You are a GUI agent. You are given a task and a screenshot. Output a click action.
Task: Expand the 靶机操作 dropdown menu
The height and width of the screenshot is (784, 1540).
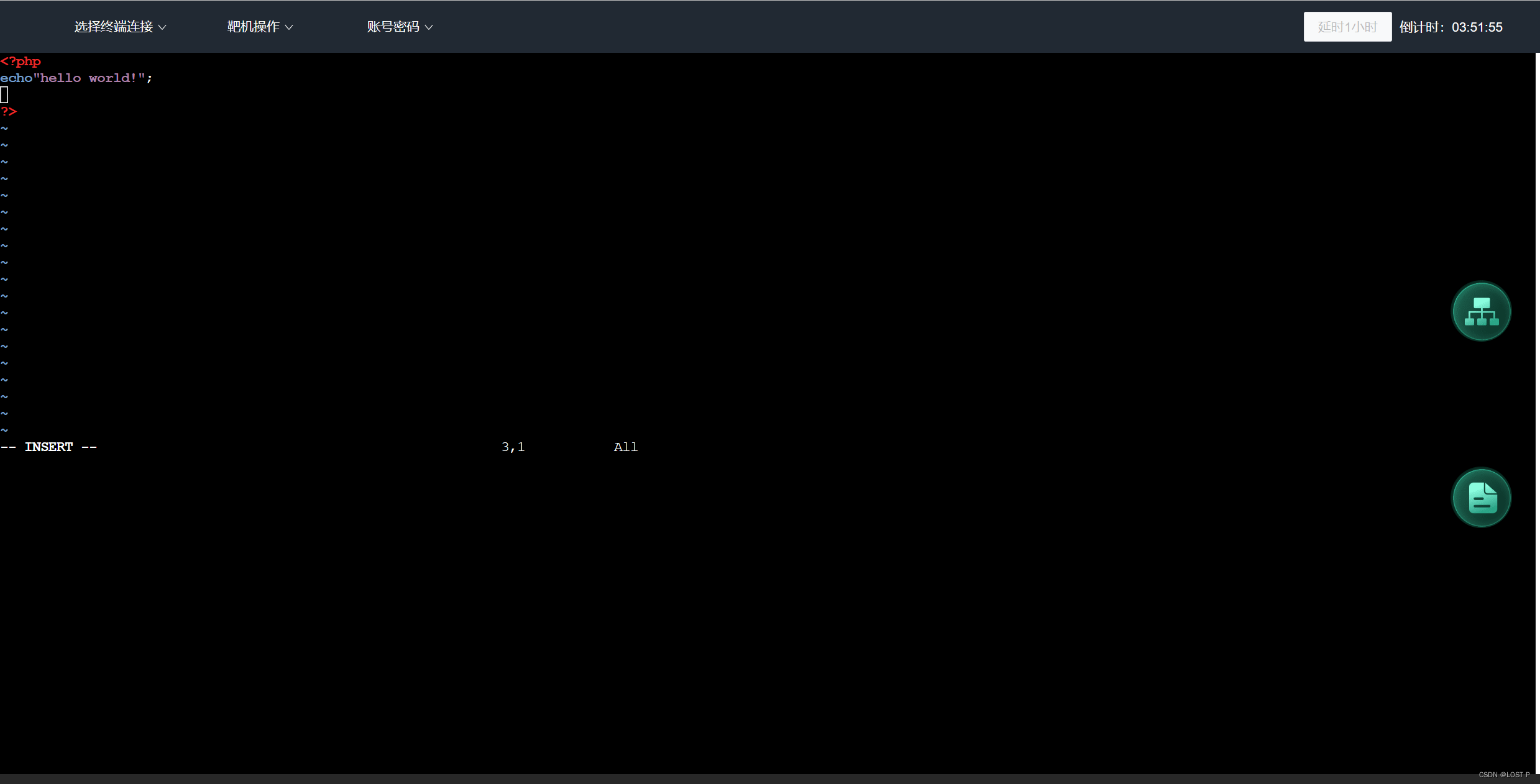[260, 27]
